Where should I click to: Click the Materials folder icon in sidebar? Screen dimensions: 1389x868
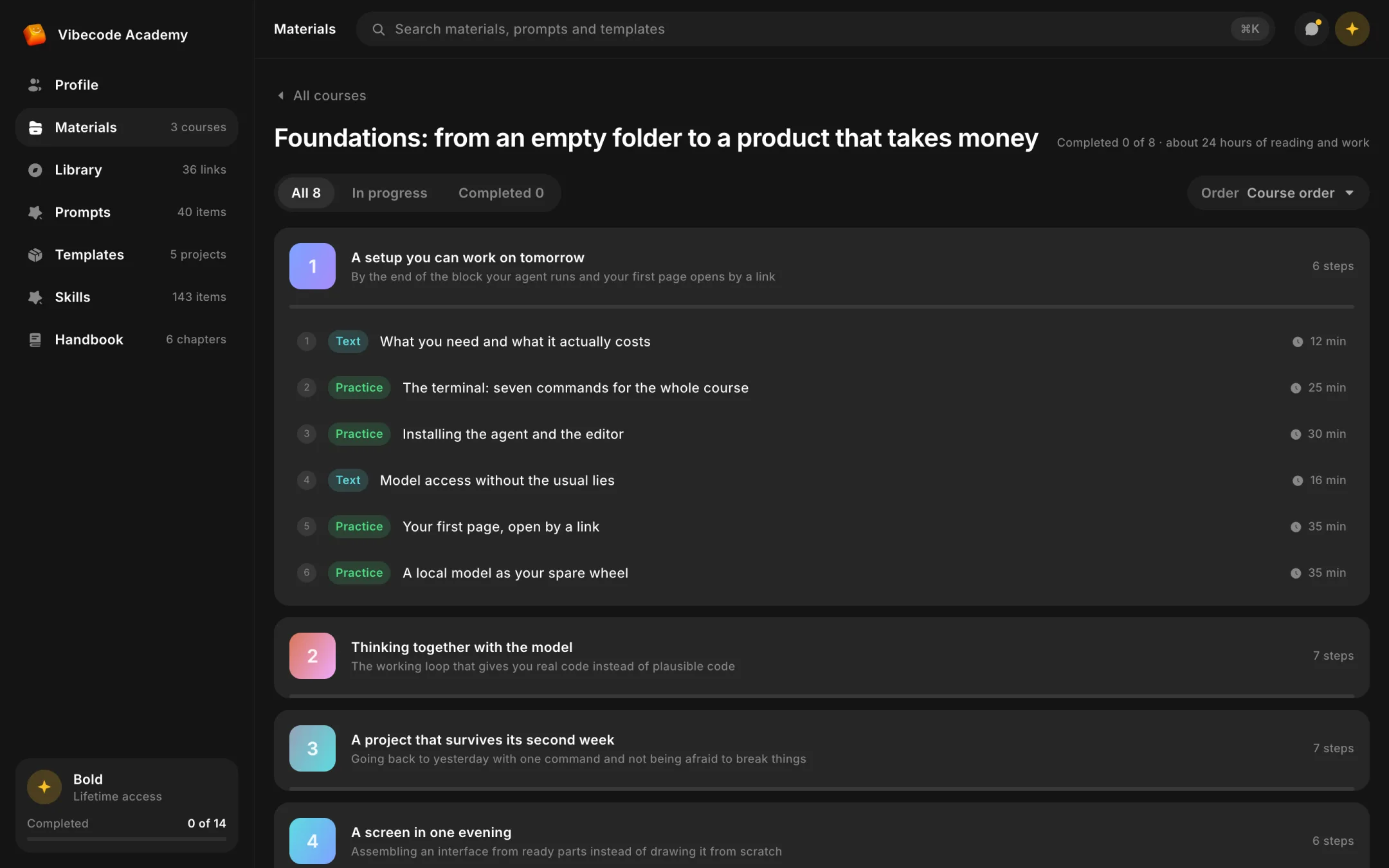[x=35, y=127]
